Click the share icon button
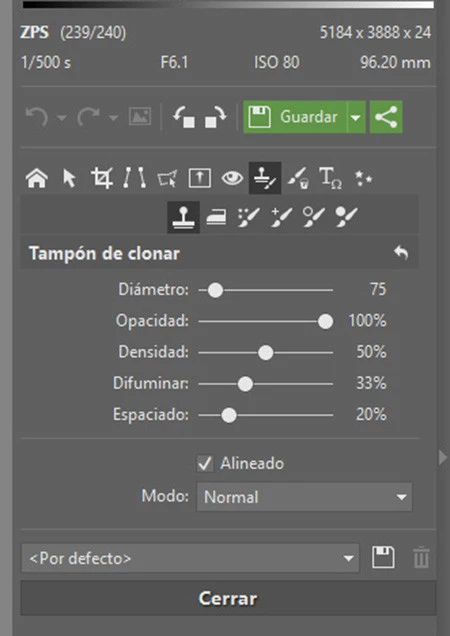This screenshot has height=636, width=450. (x=386, y=117)
